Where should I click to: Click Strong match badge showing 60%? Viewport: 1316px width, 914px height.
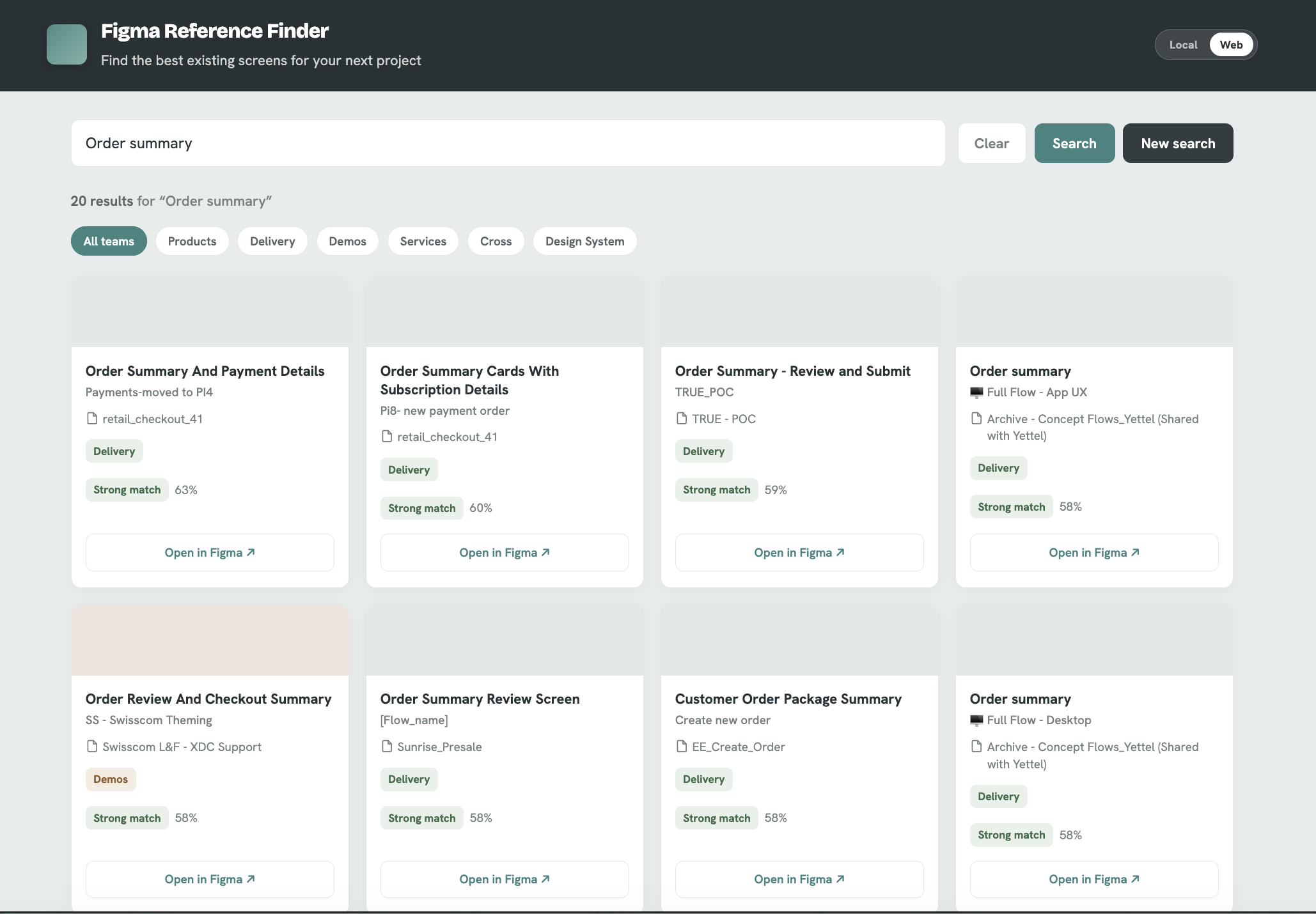421,508
